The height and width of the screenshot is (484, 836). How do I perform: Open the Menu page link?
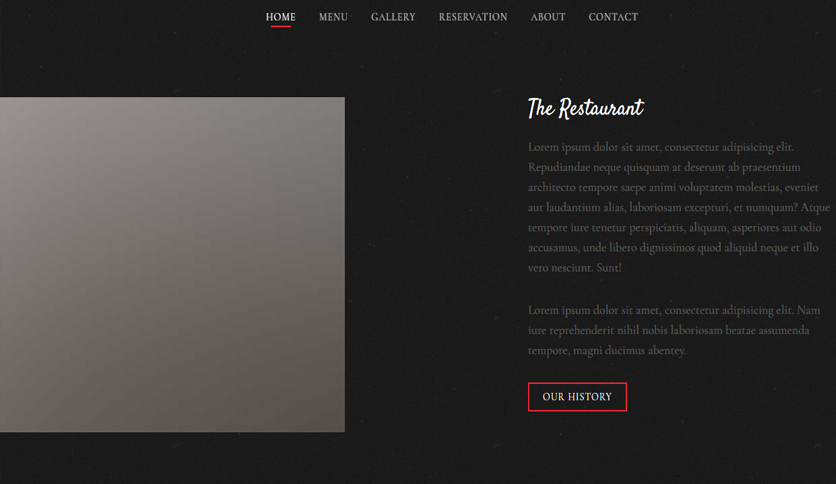coord(333,17)
